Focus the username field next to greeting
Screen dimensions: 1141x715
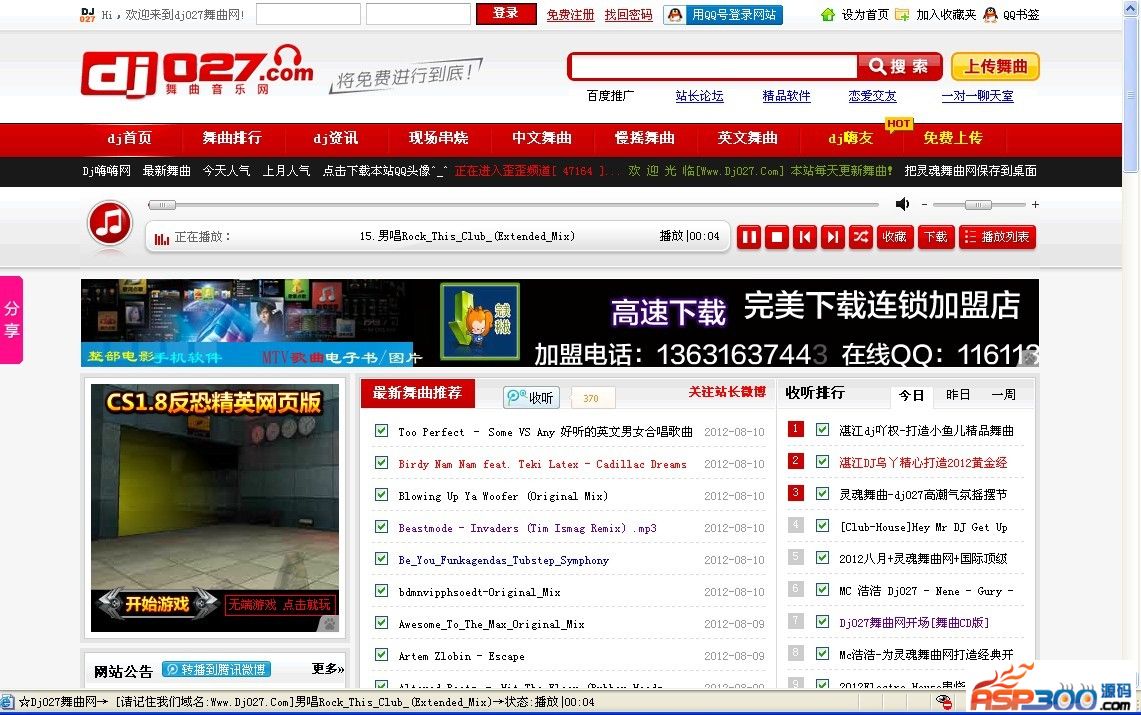point(308,14)
